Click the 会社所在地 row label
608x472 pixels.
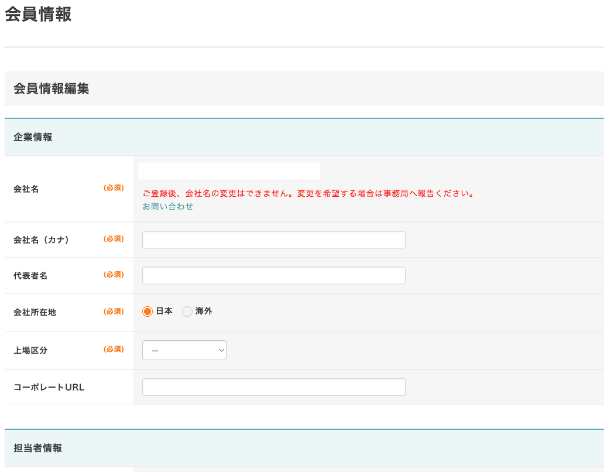point(34,312)
